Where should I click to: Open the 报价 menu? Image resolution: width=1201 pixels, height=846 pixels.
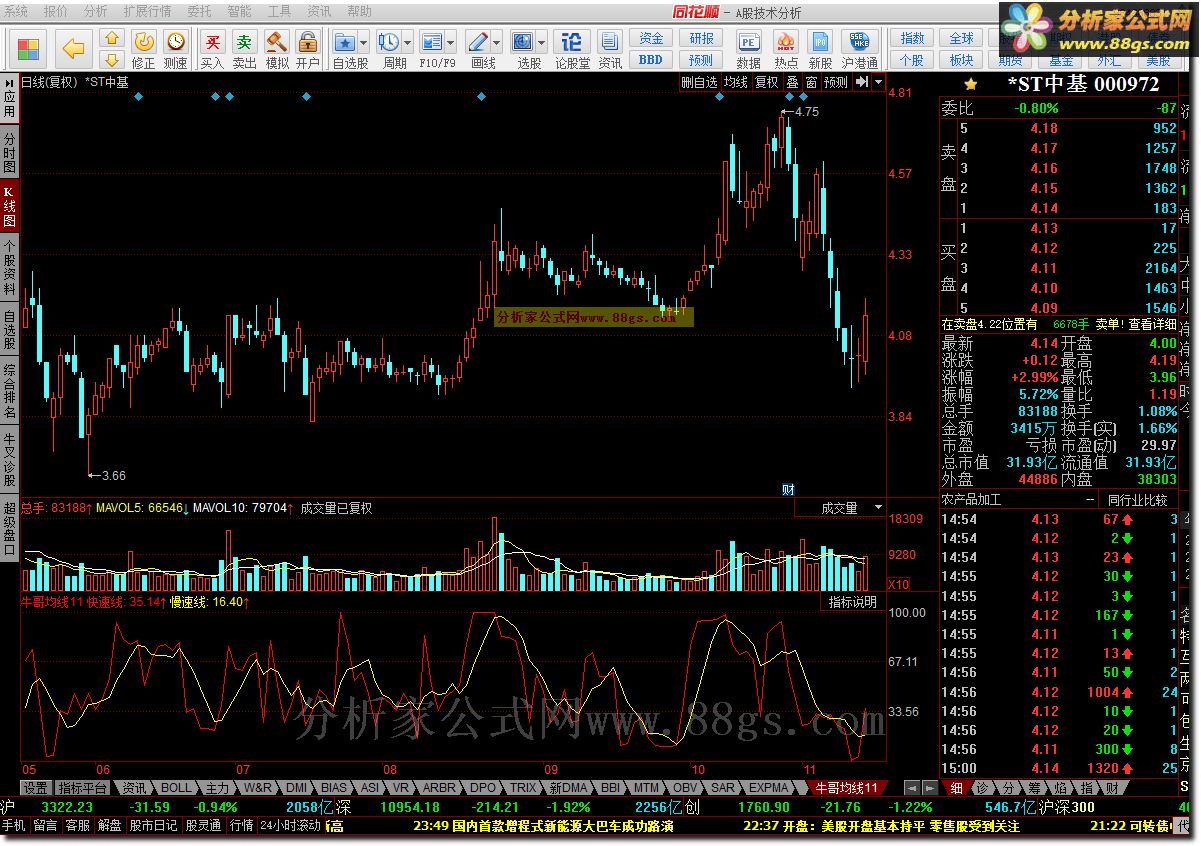56,11
